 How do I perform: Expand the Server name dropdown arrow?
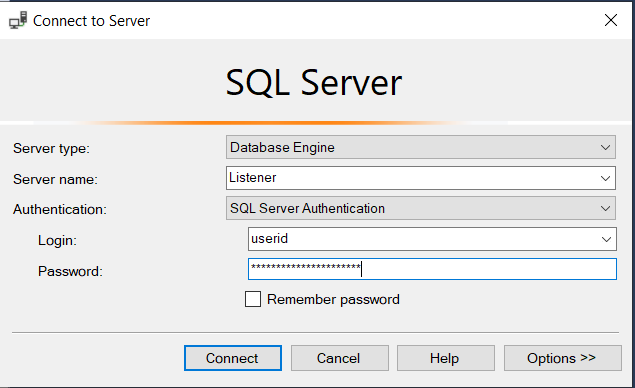coord(605,178)
